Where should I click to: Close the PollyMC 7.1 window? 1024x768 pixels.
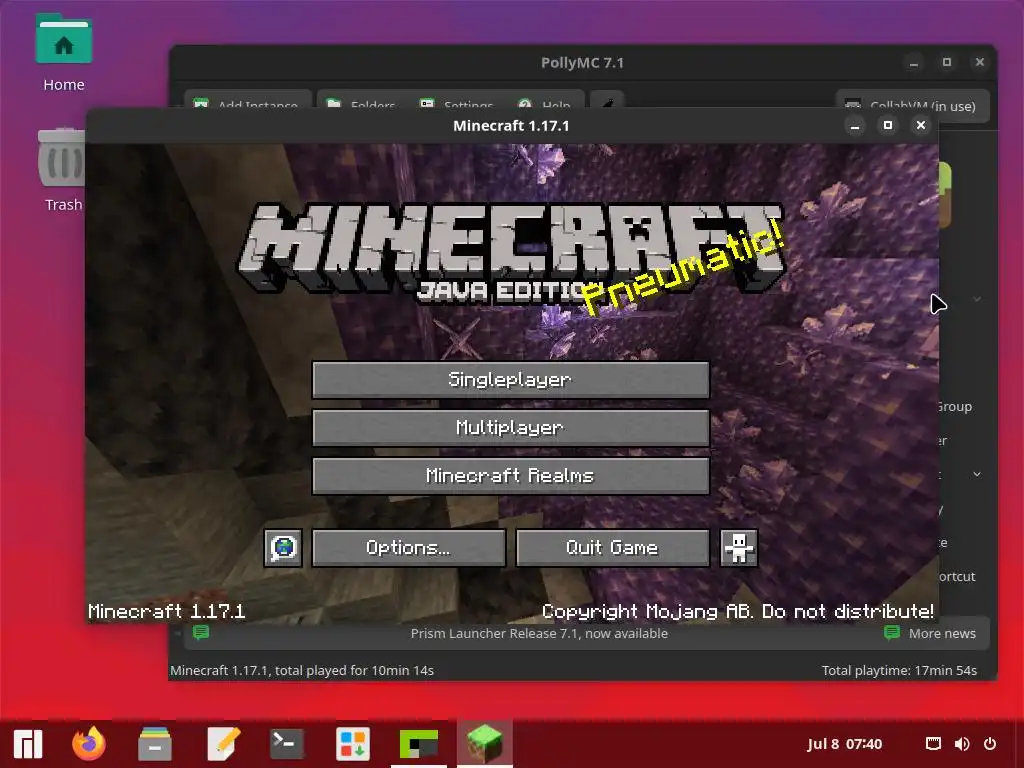point(980,63)
